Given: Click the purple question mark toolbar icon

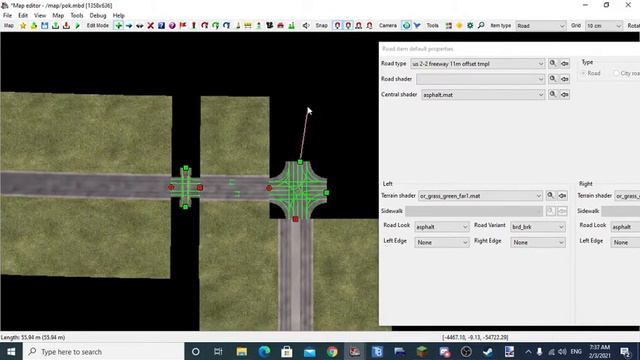Looking at the screenshot, I should pos(172,26).
